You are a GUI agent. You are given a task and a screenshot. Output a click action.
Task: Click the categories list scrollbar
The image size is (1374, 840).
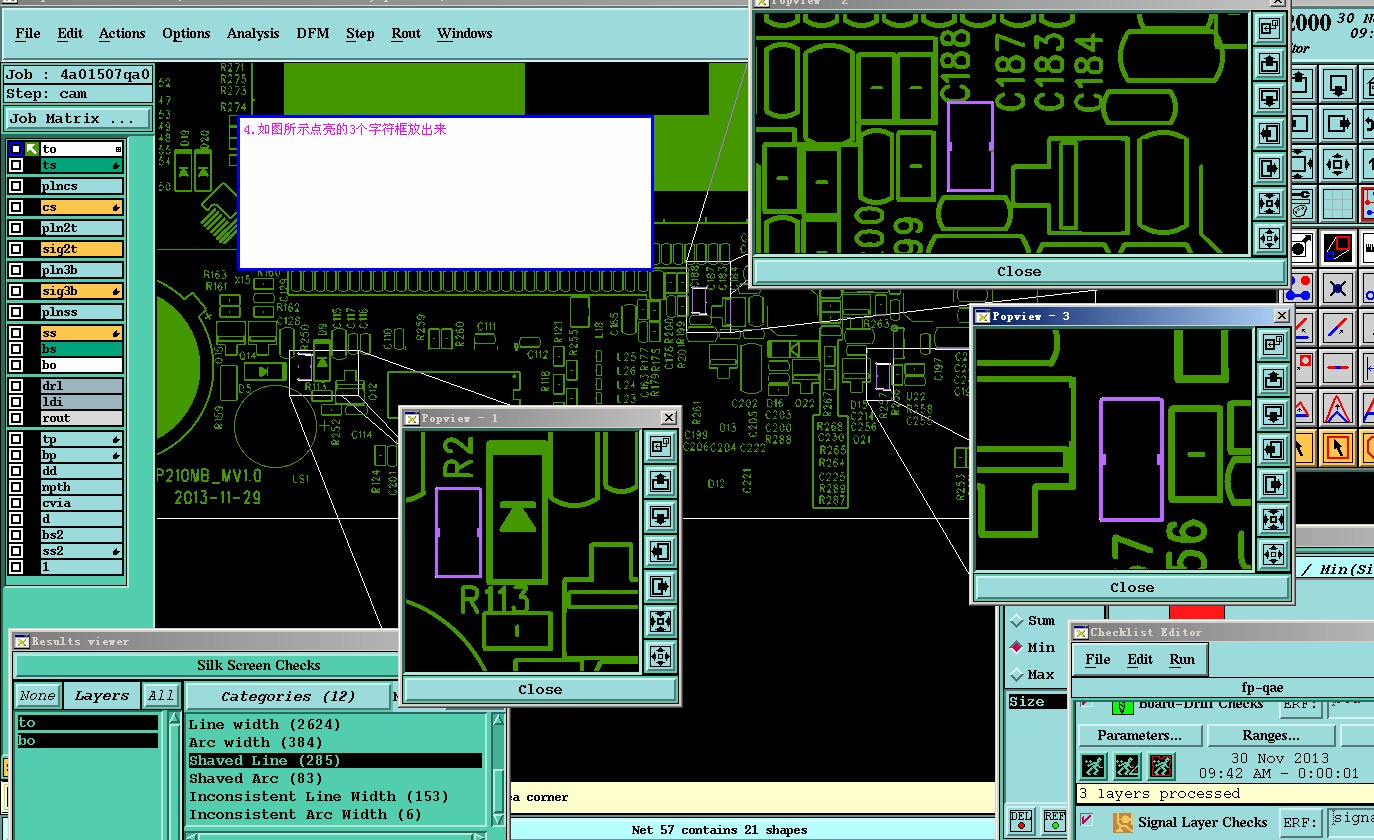point(498,770)
